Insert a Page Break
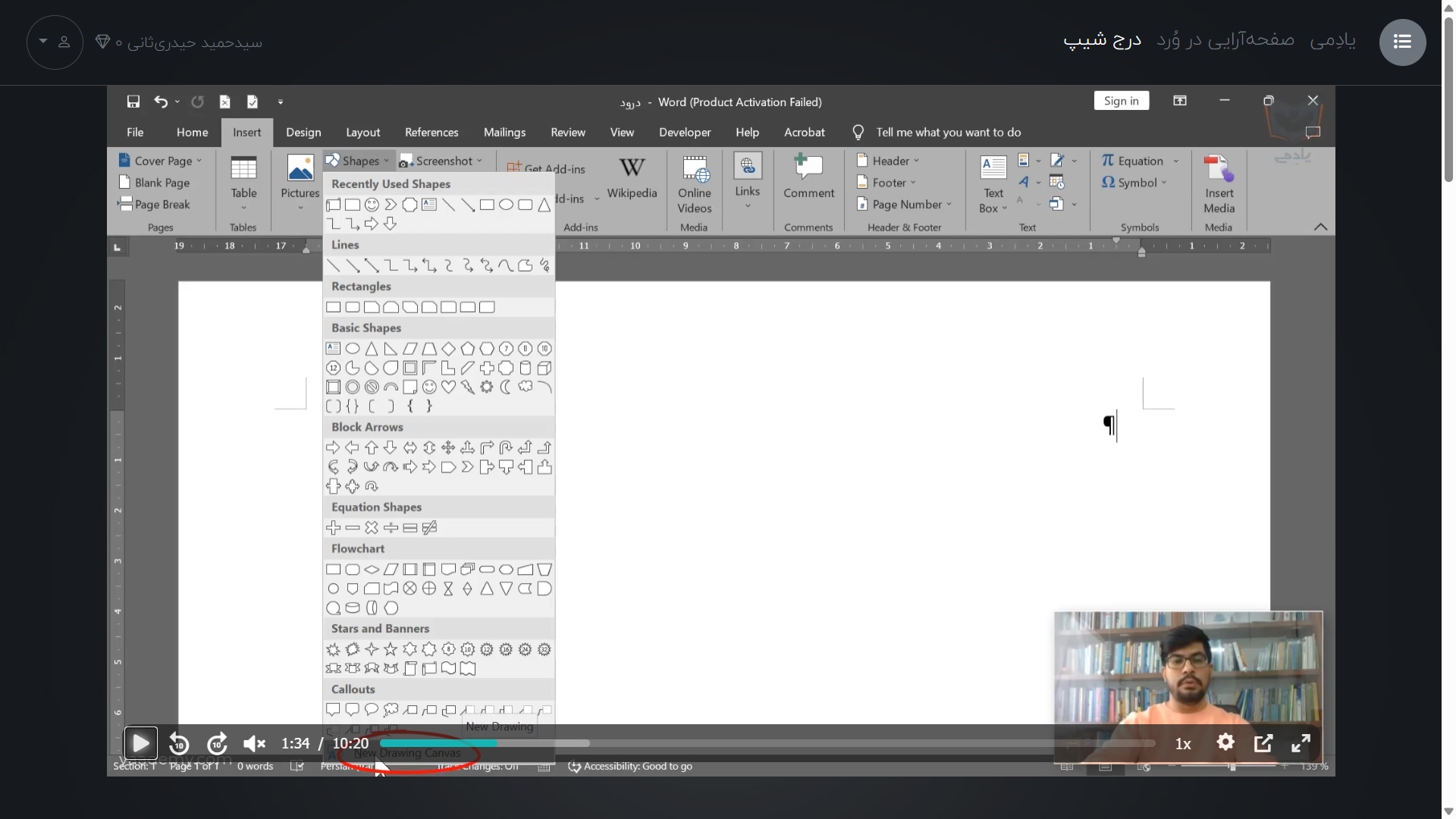The image size is (1456, 819). (160, 204)
